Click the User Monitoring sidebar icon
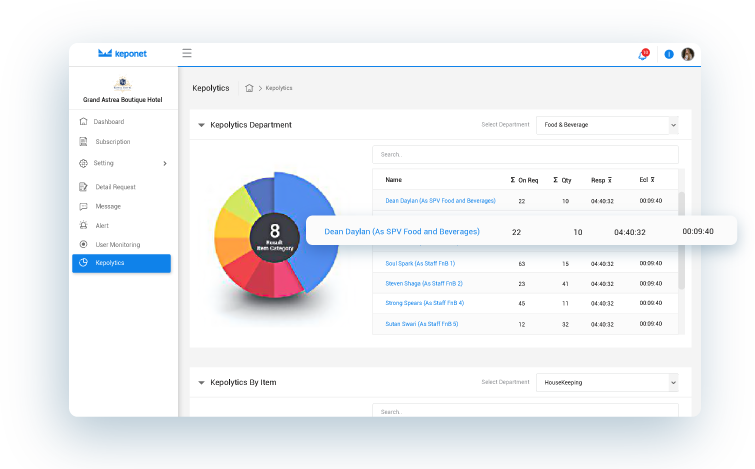The width and height of the screenshot is (755, 469). pyautogui.click(x=84, y=244)
